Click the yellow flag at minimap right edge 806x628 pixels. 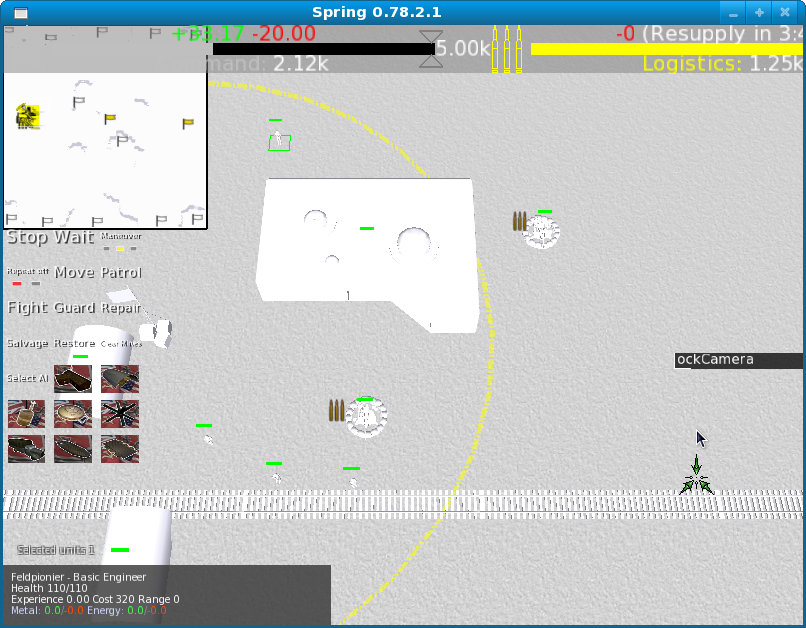click(x=188, y=123)
